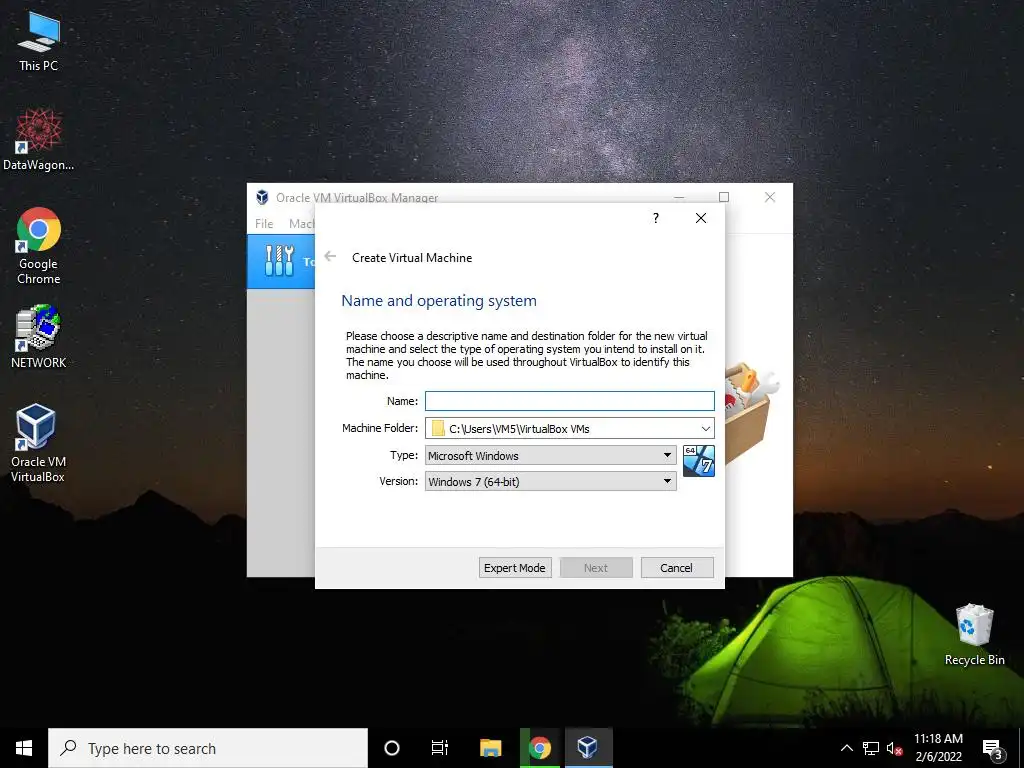Maximize the VirtualBox Manager window

click(x=724, y=197)
